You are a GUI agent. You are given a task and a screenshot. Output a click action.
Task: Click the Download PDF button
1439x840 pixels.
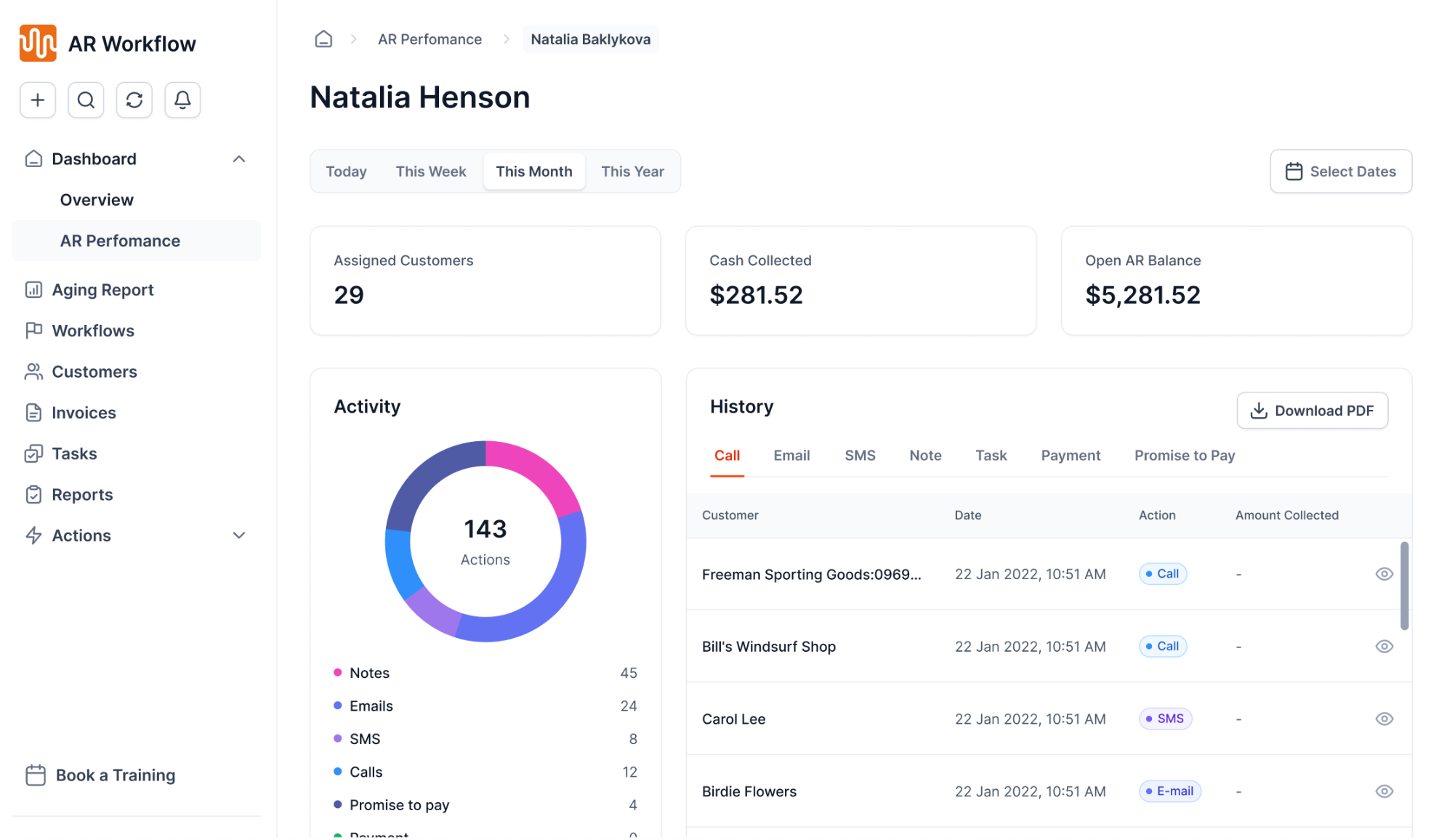point(1312,411)
